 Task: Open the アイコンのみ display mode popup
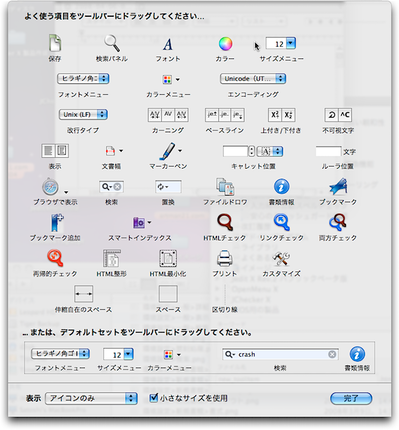[91, 398]
